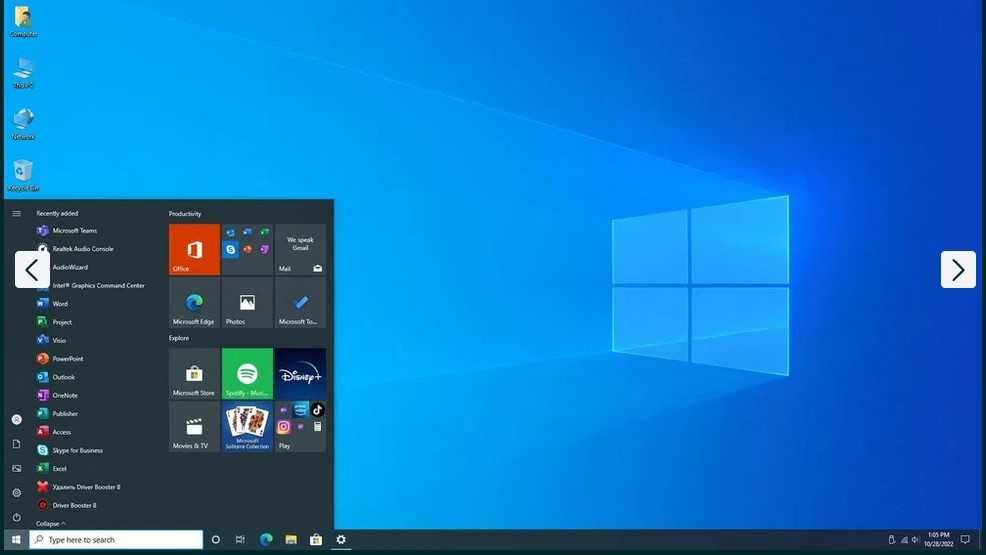Viewport: 986px width, 555px height.
Task: Open the Microsoft Store tile
Action: (x=194, y=374)
